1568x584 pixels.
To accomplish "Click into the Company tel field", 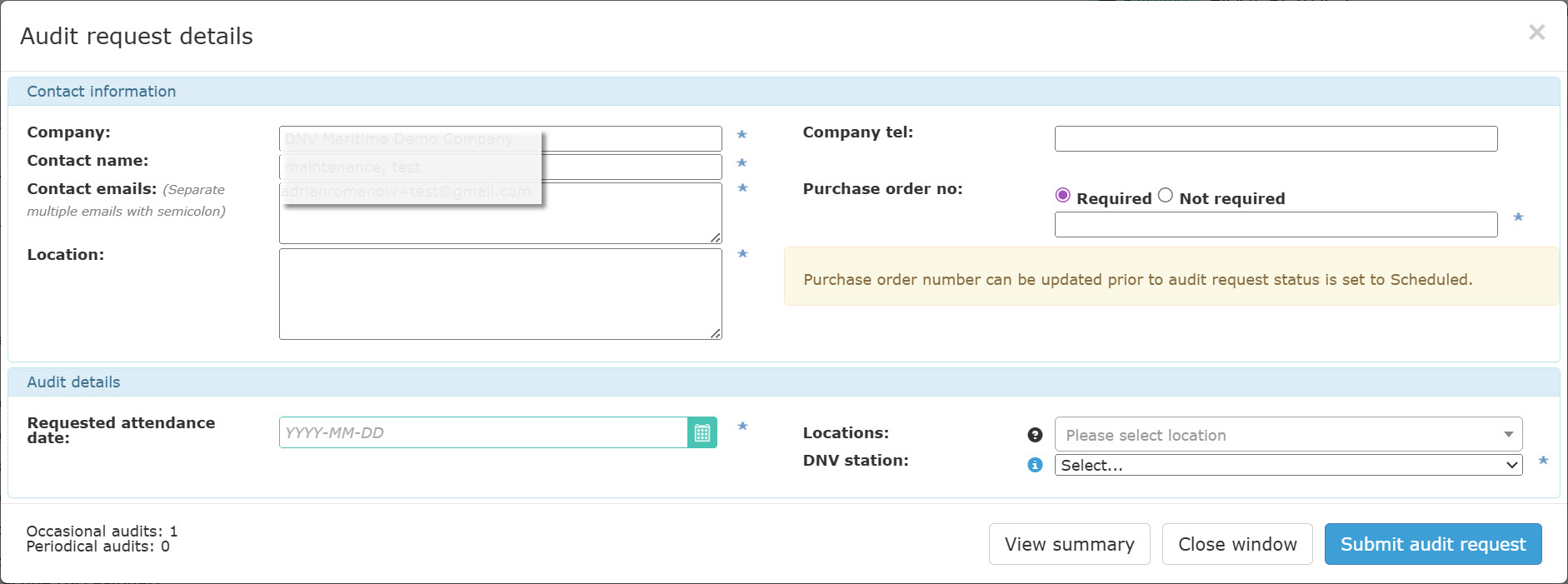I will point(1275,138).
